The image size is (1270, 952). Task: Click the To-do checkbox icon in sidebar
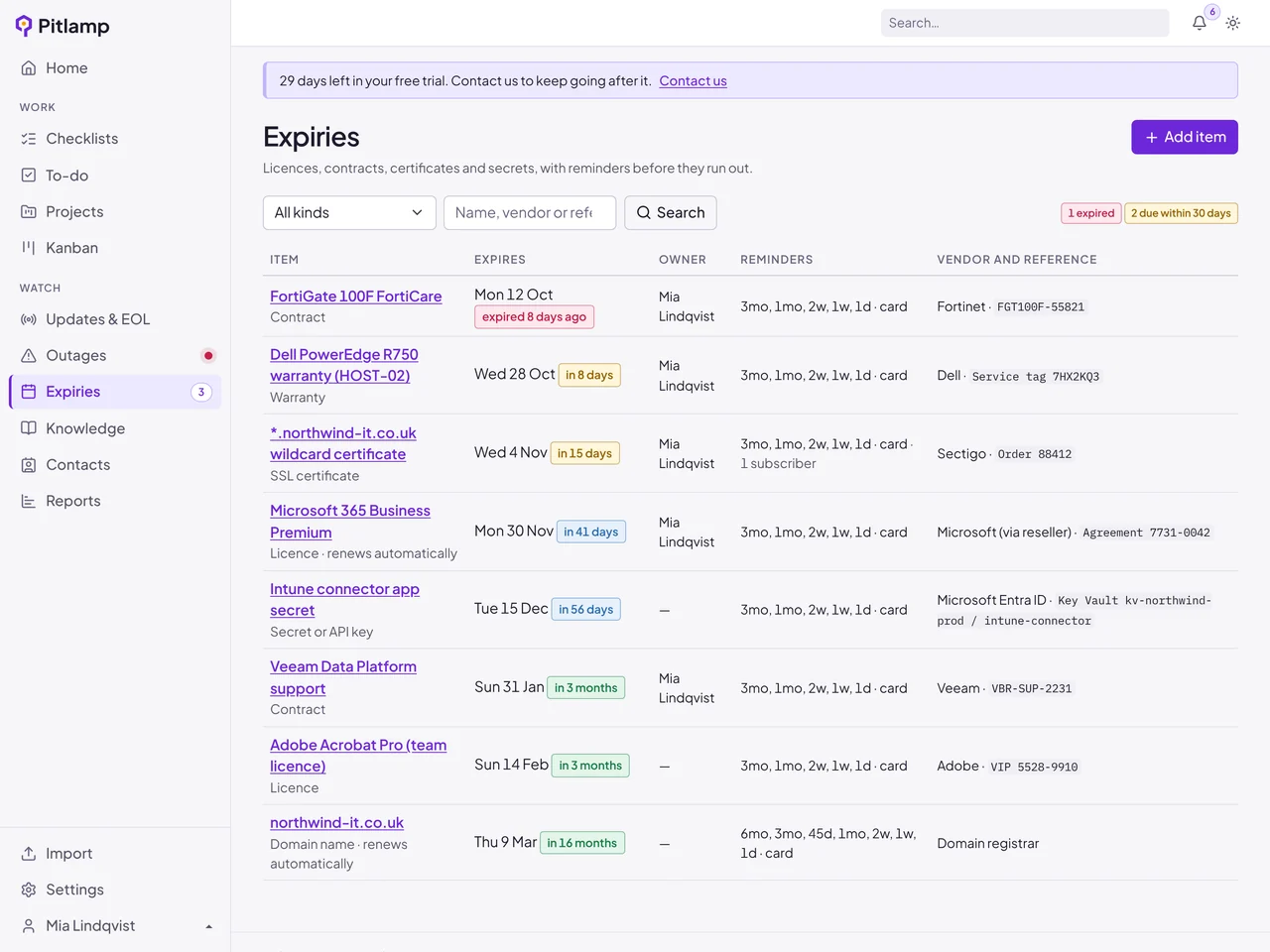(x=29, y=176)
